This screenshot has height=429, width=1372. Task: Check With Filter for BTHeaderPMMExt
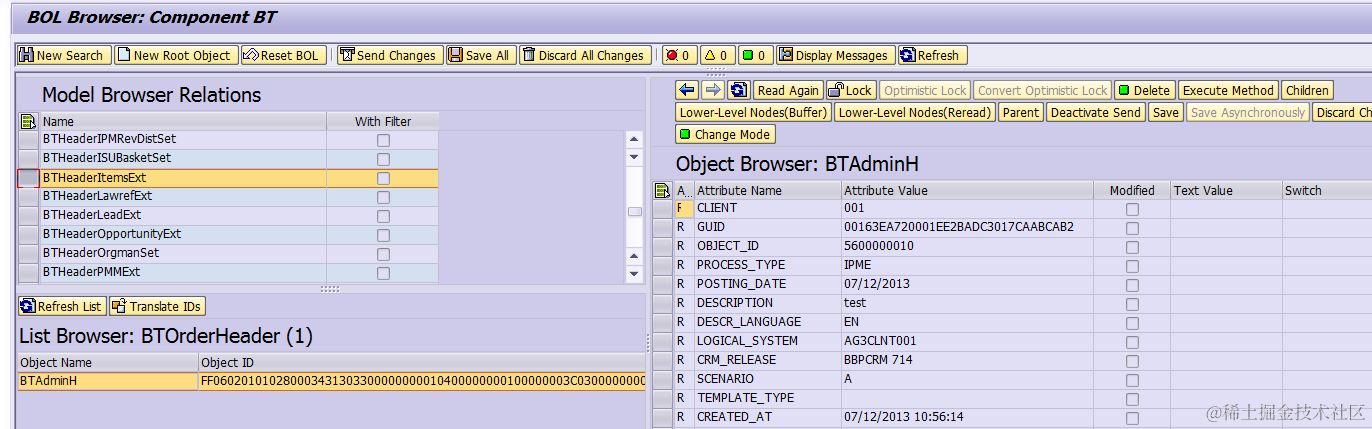coord(383,273)
